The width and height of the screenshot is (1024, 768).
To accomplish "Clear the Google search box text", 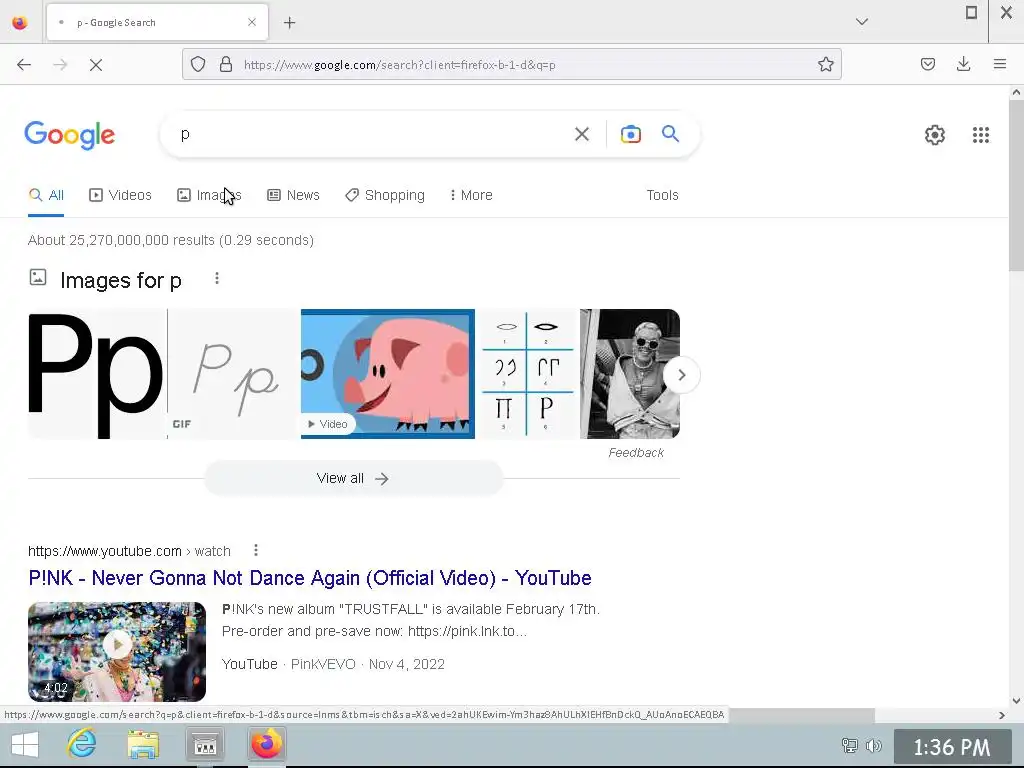I will [x=581, y=134].
